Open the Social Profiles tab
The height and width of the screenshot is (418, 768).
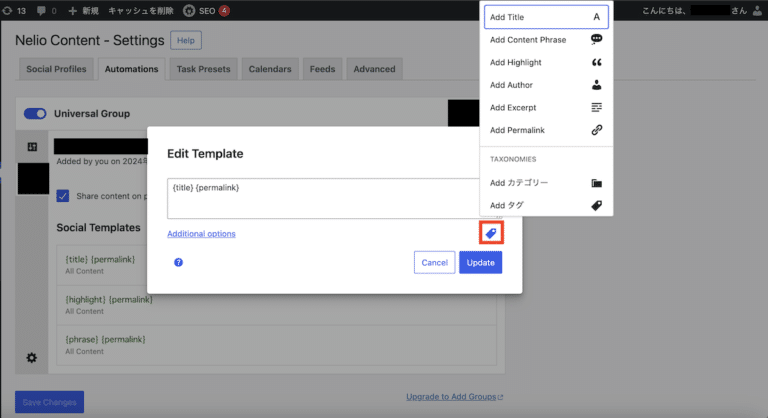point(57,69)
